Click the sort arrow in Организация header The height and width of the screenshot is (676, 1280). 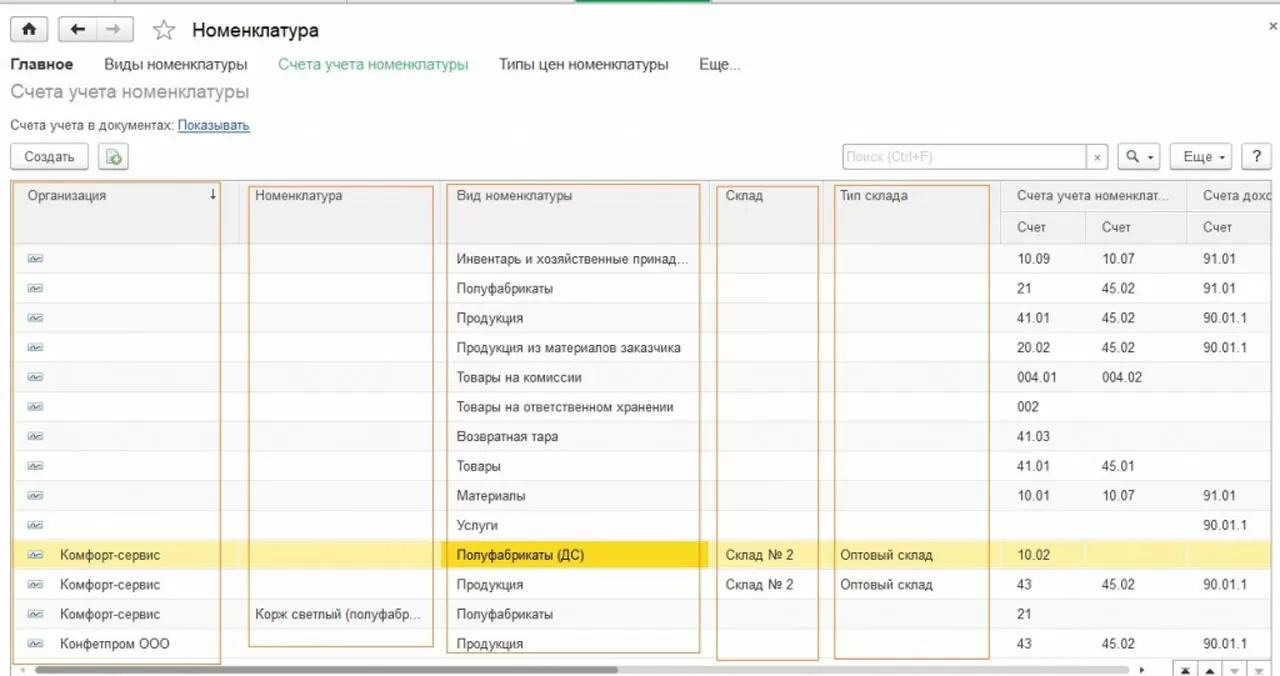pyautogui.click(x=212, y=196)
